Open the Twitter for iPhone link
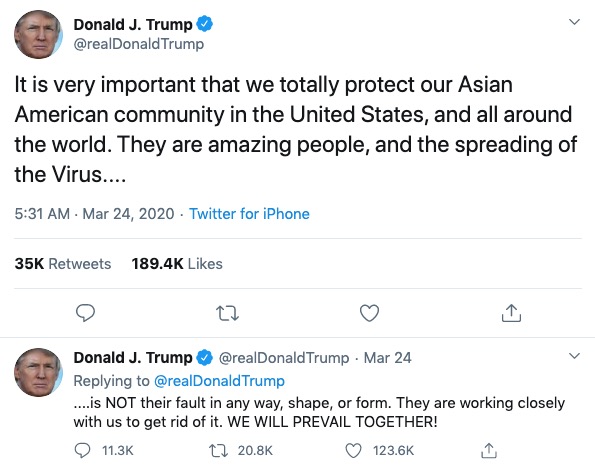 [249, 214]
